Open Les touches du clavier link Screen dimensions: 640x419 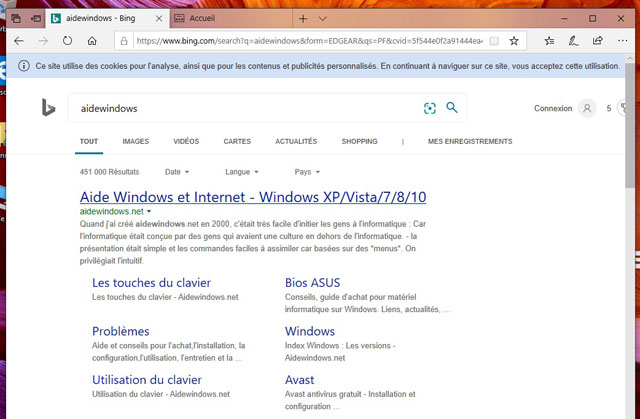pyautogui.click(x=151, y=283)
